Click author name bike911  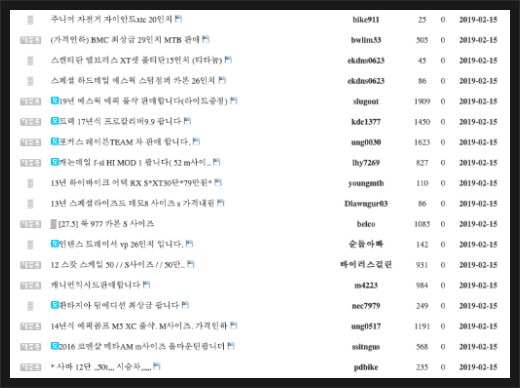366,20
